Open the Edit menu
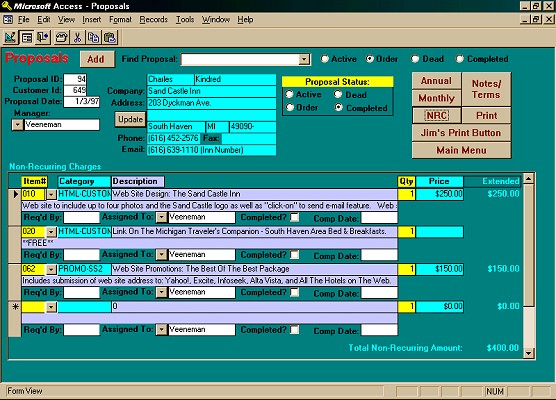The height and width of the screenshot is (400, 556). click(44, 20)
